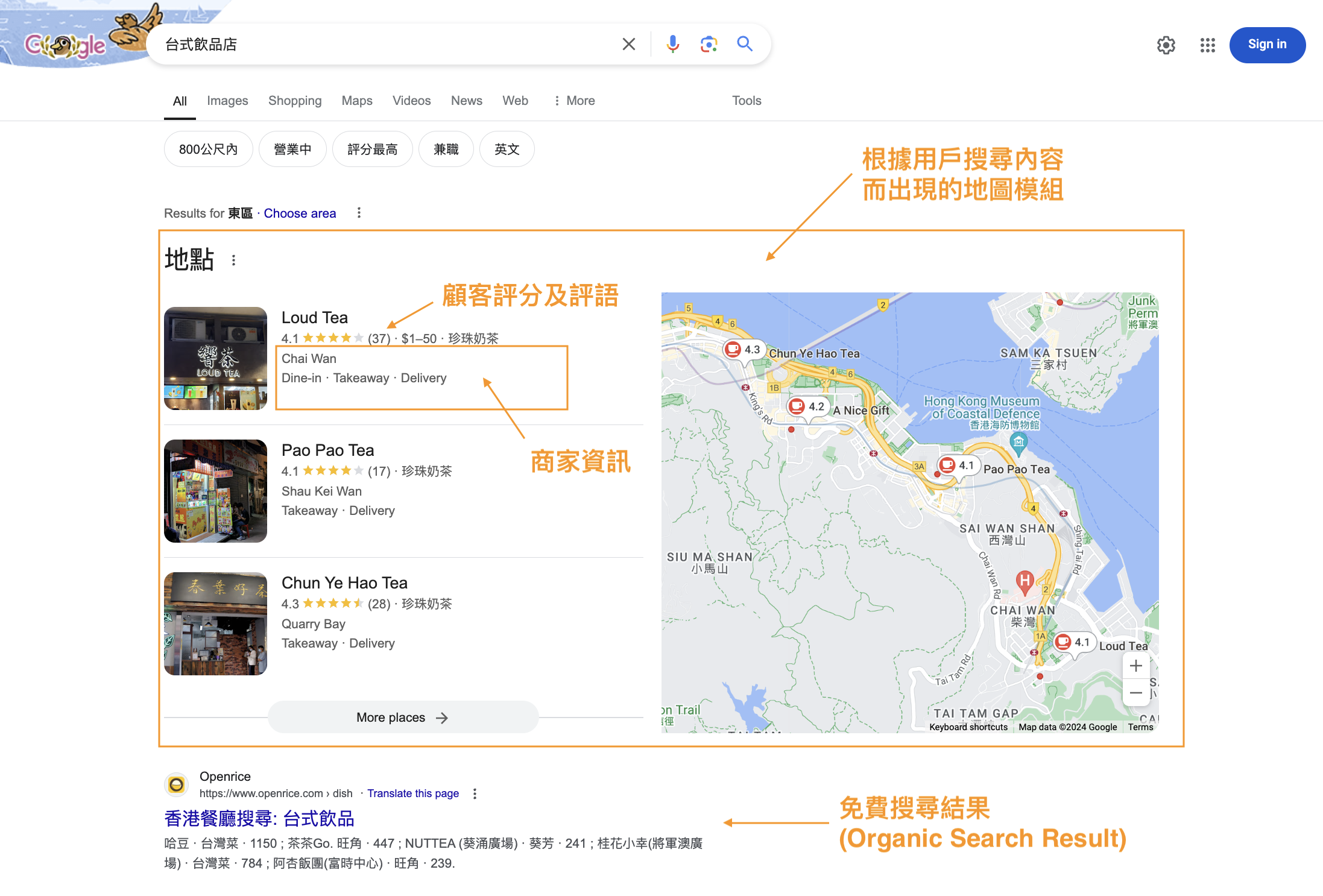Open the Chun Ye Hao Tea storefront photo
The image size is (1323, 896).
pos(215,624)
